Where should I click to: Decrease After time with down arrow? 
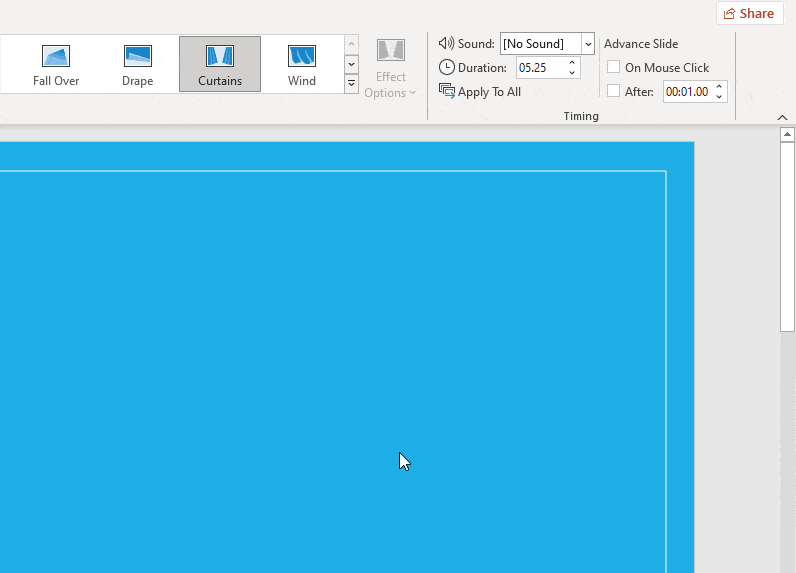click(719, 96)
